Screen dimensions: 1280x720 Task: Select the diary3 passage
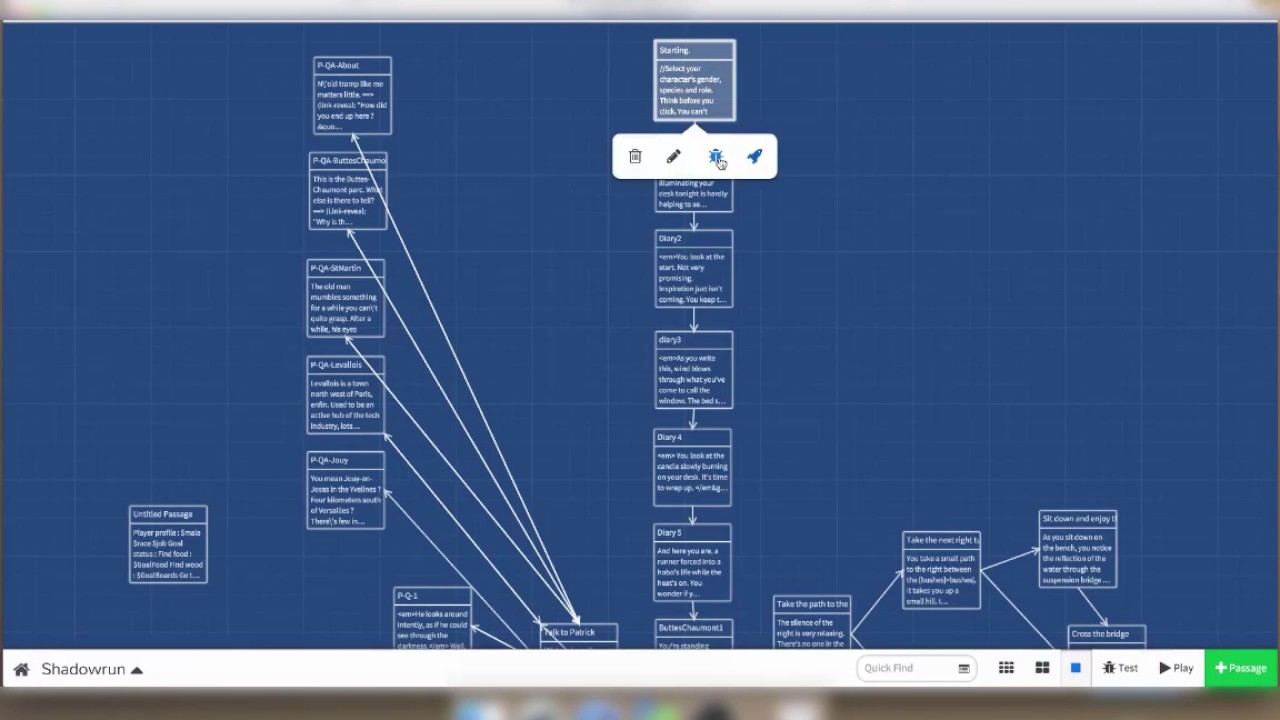(694, 370)
